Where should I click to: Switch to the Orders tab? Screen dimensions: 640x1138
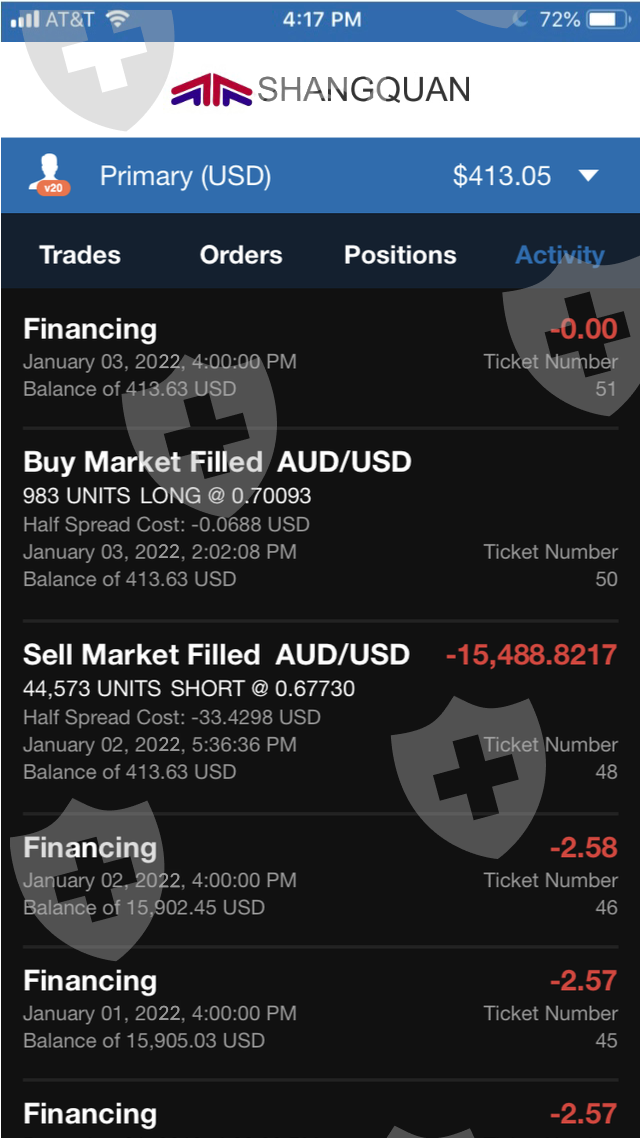tap(241, 255)
